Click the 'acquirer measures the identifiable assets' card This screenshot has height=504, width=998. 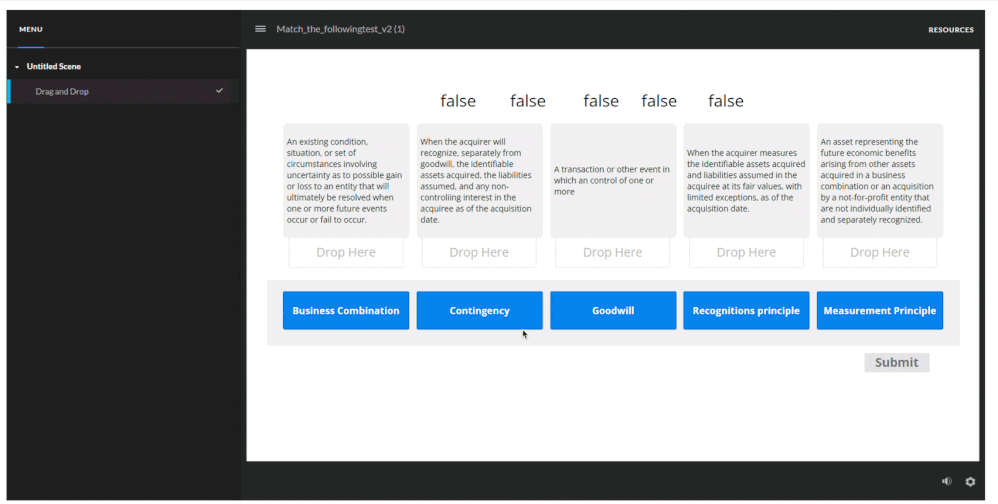pos(746,181)
